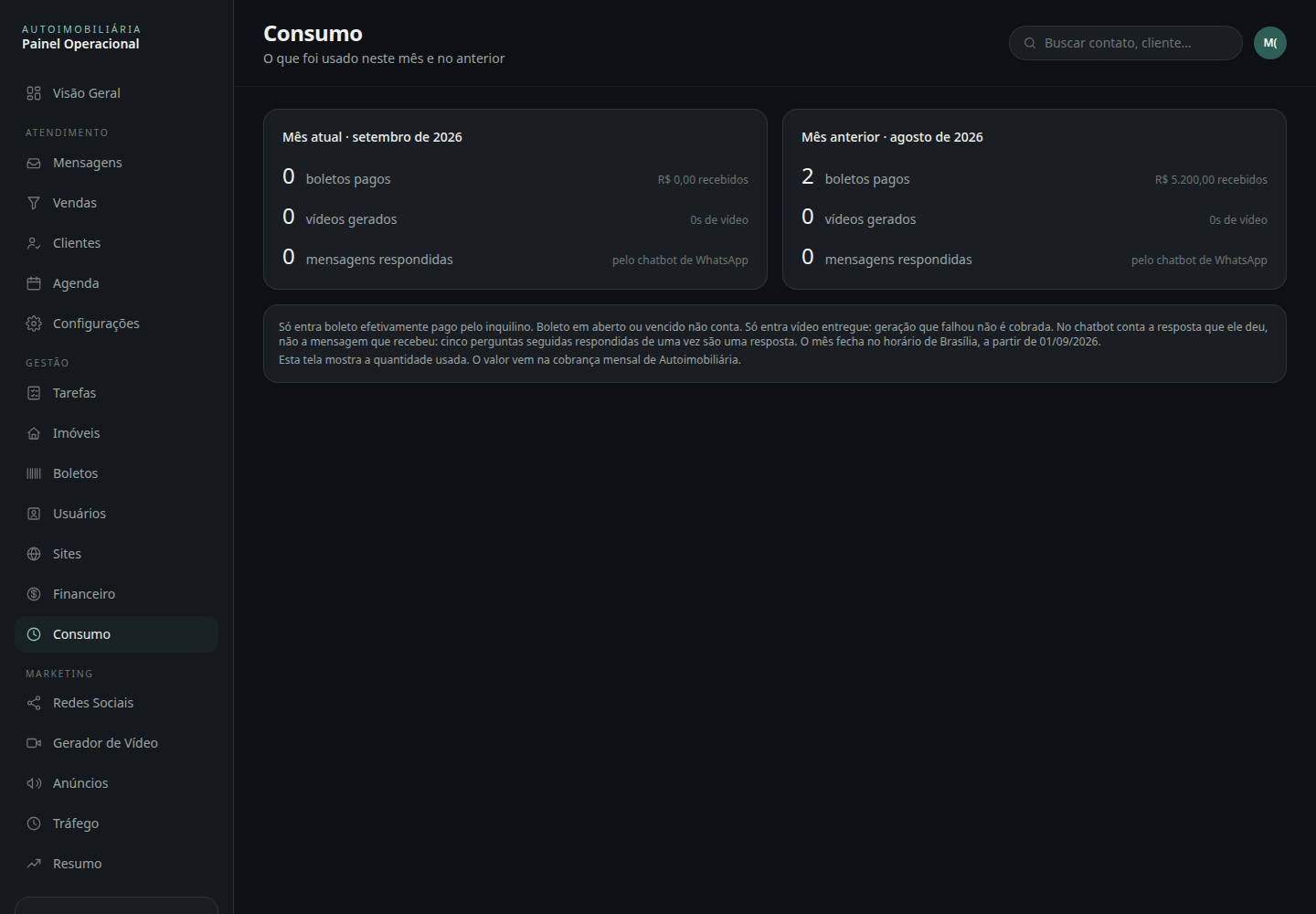This screenshot has width=1316, height=914.
Task: Select Financeiro in the sidebar
Action: 116,594
